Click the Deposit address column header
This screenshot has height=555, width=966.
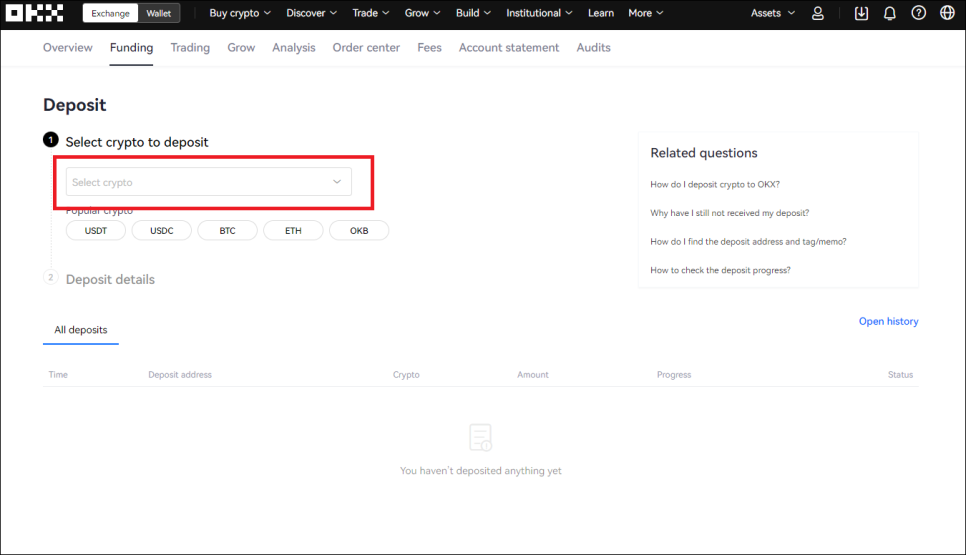(180, 375)
